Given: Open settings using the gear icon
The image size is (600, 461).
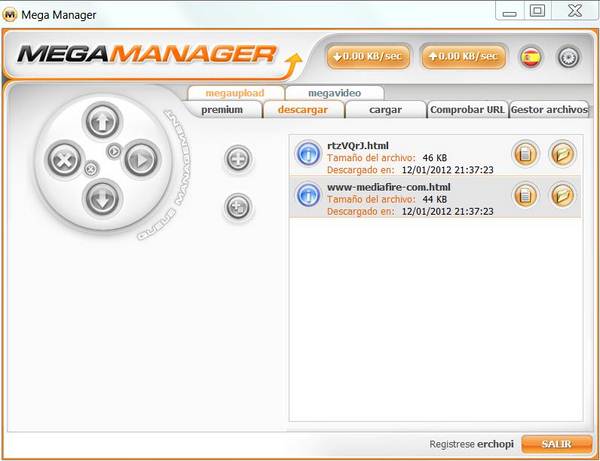Looking at the screenshot, I should click(x=568, y=57).
